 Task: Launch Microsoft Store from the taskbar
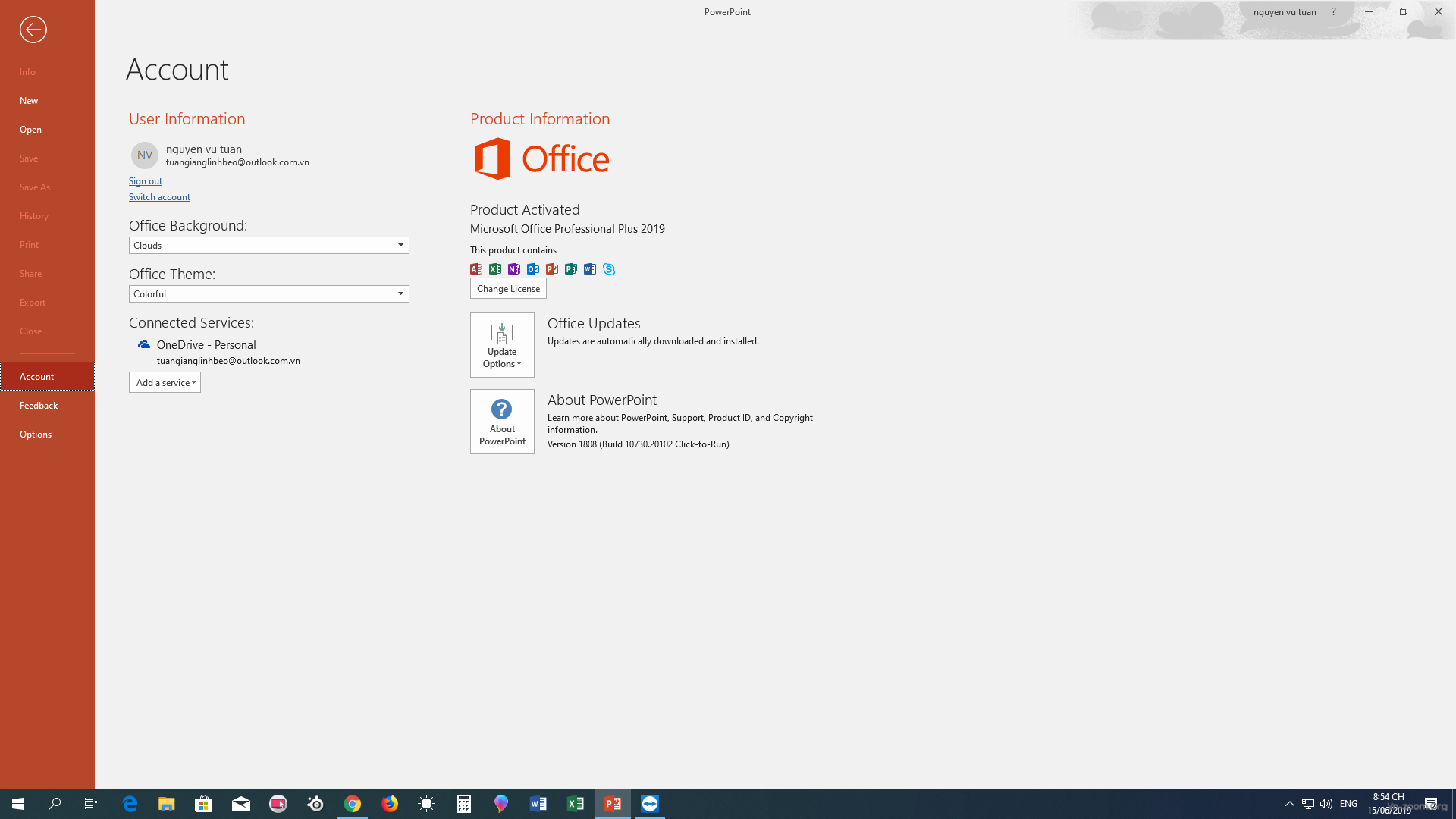204,804
